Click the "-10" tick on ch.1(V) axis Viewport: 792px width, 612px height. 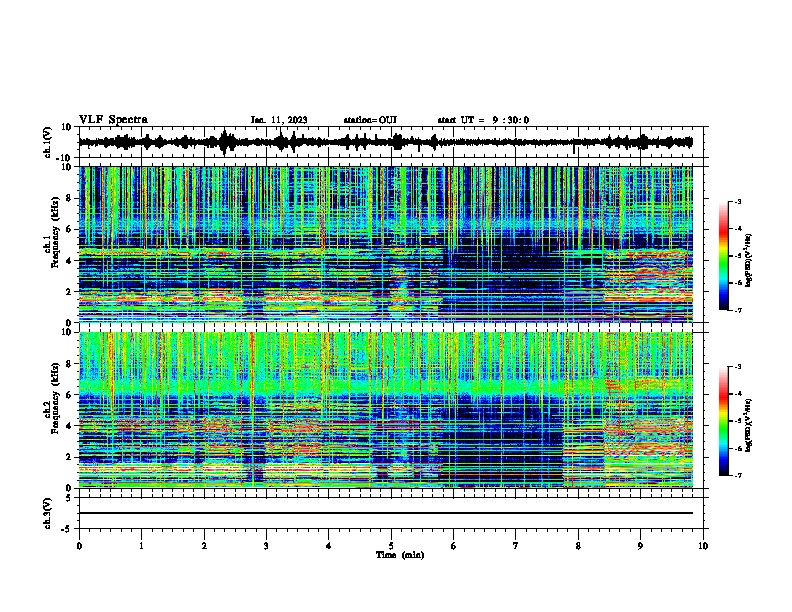(x=65, y=158)
